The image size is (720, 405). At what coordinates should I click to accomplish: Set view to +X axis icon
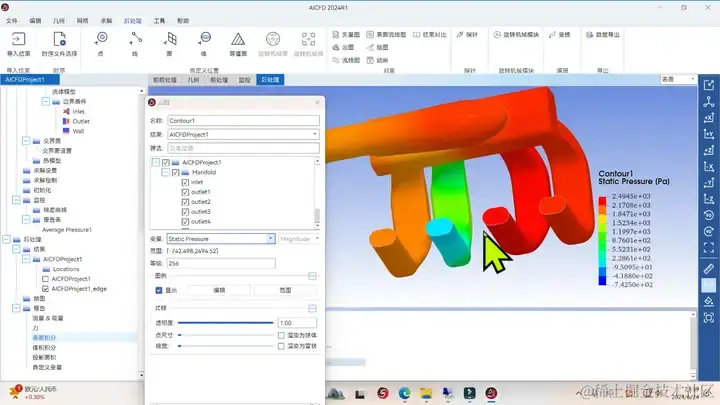tap(709, 118)
